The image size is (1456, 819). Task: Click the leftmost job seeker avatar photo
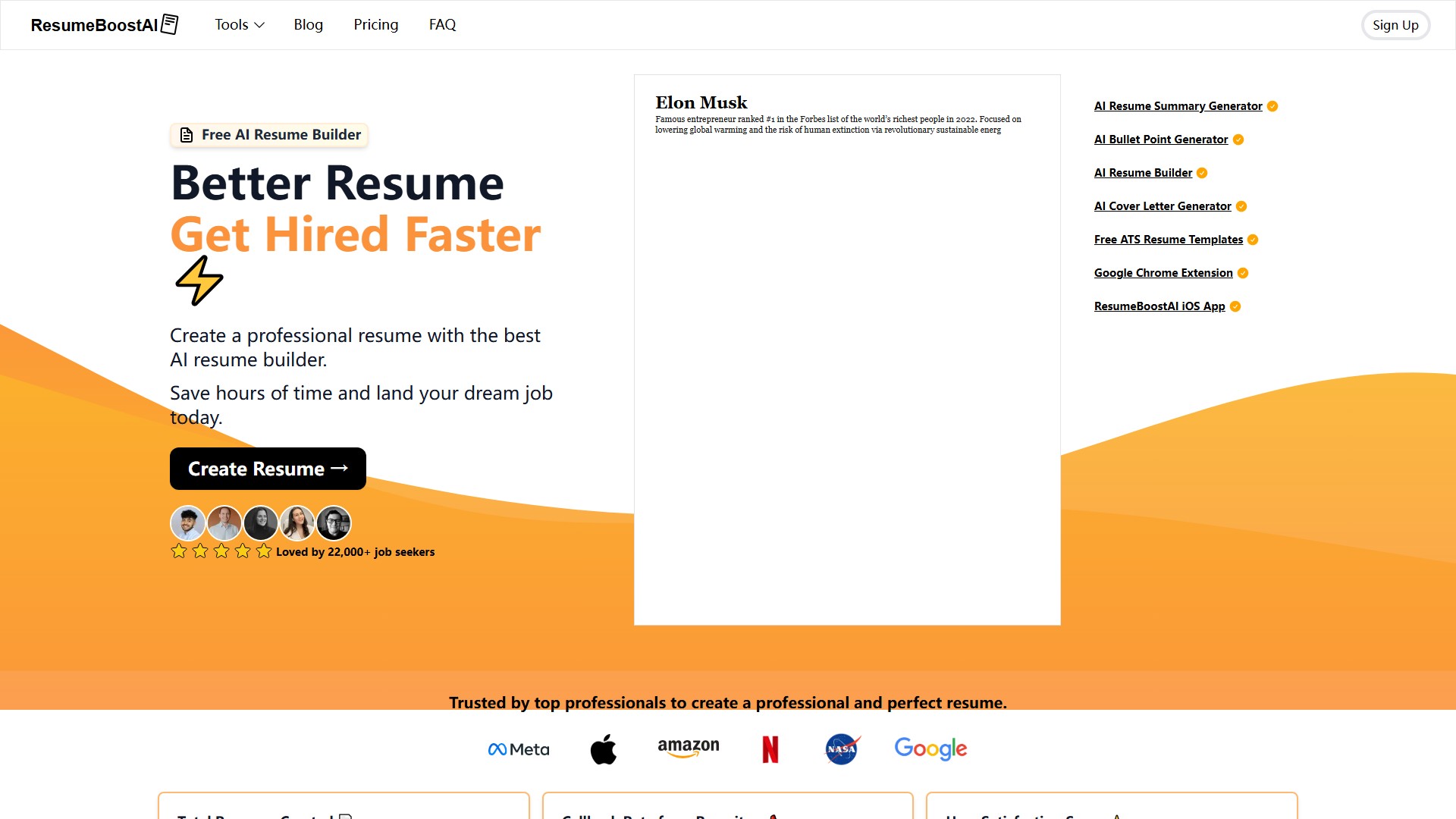(188, 522)
